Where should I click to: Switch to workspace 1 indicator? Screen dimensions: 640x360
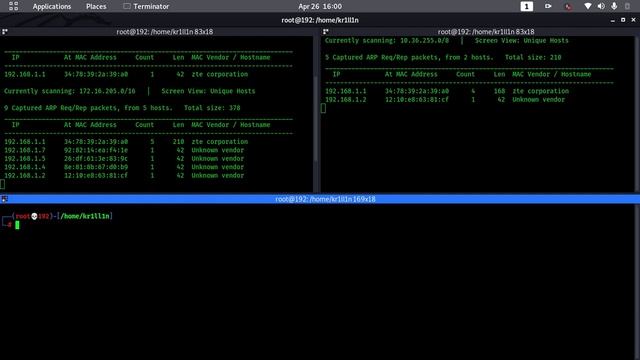(x=527, y=7)
